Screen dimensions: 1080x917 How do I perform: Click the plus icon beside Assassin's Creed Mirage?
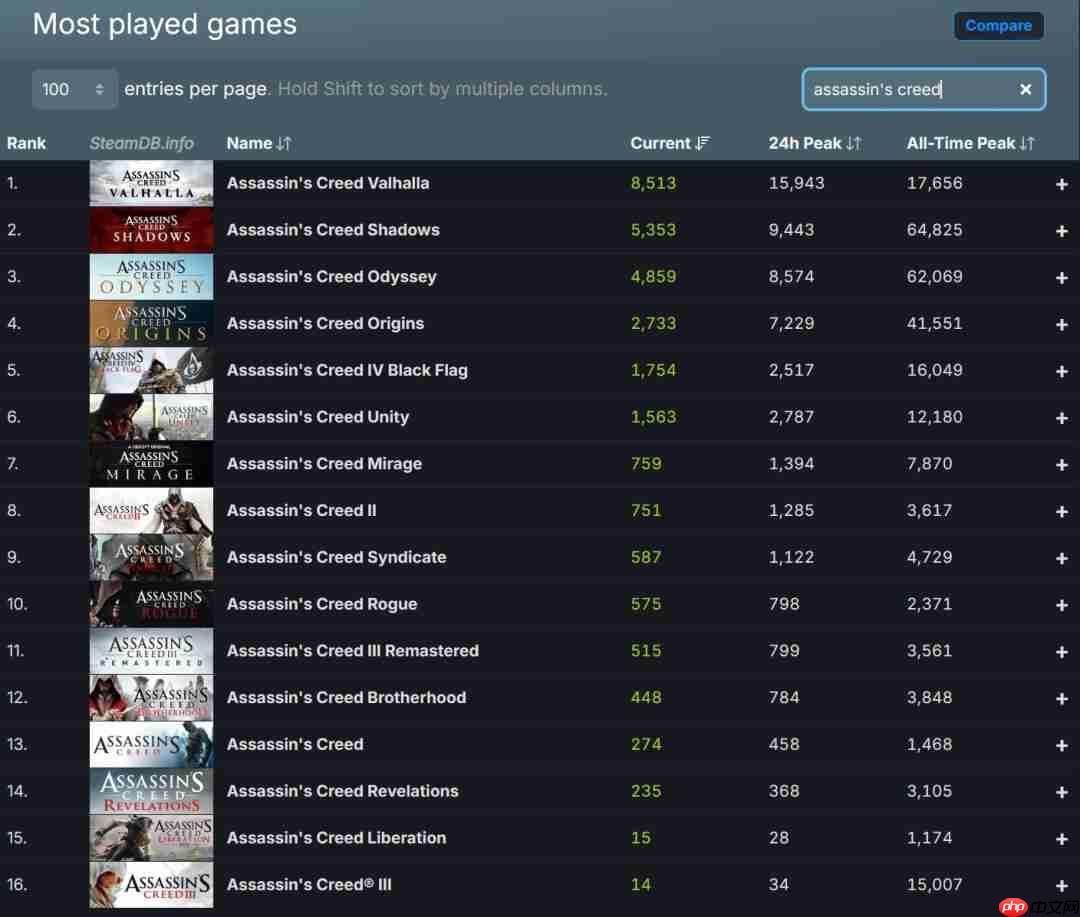click(1062, 464)
